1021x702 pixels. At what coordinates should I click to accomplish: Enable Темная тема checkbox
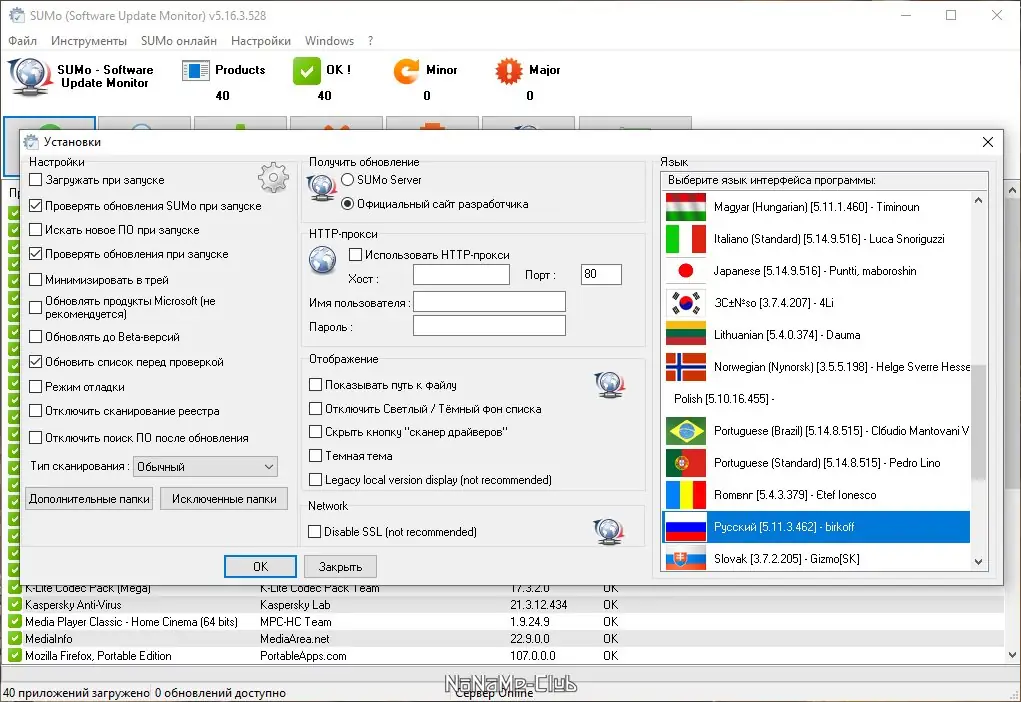coord(315,455)
